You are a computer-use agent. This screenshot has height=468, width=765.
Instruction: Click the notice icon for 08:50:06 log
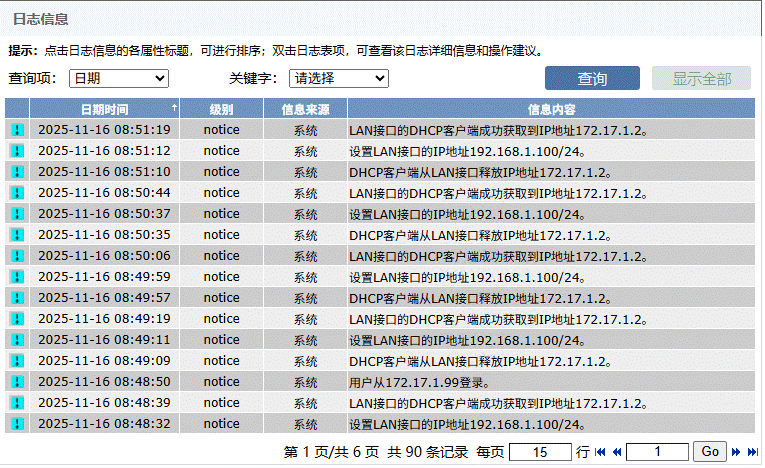pyautogui.click(x=18, y=256)
